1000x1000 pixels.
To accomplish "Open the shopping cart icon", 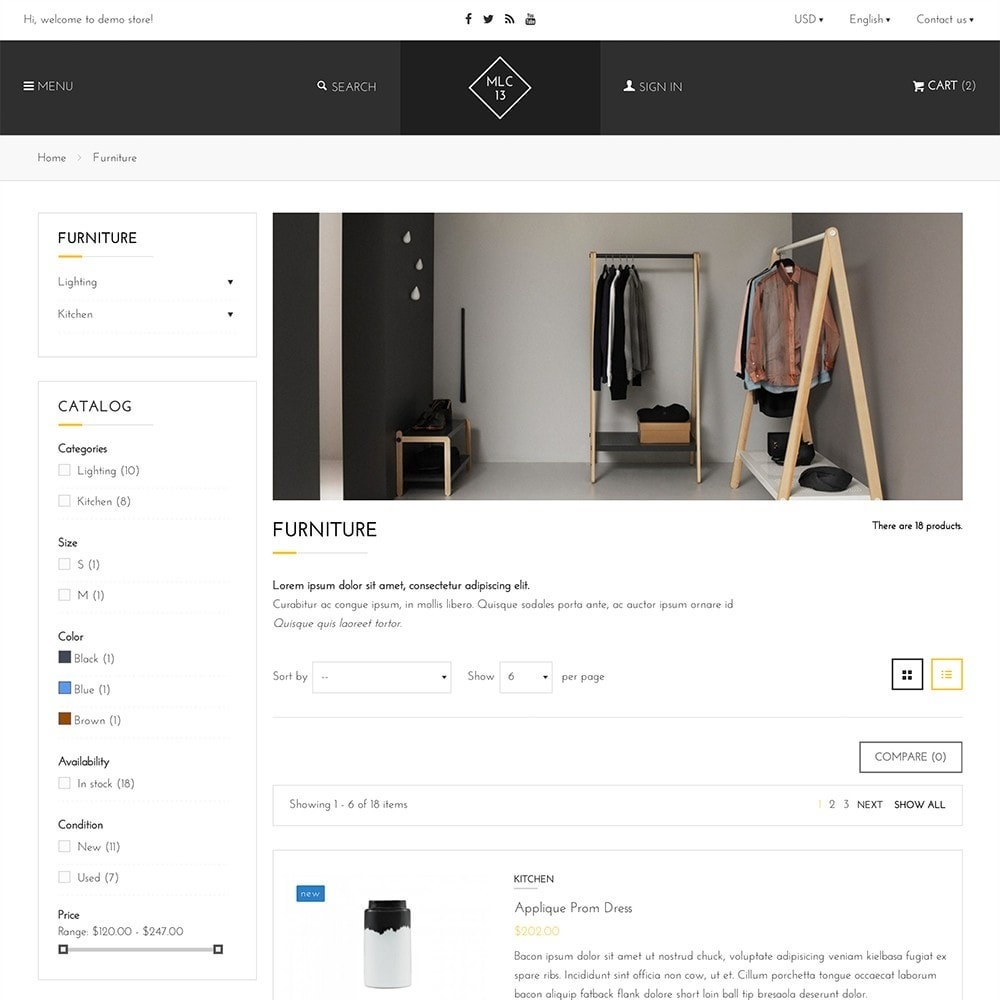I will coord(918,86).
